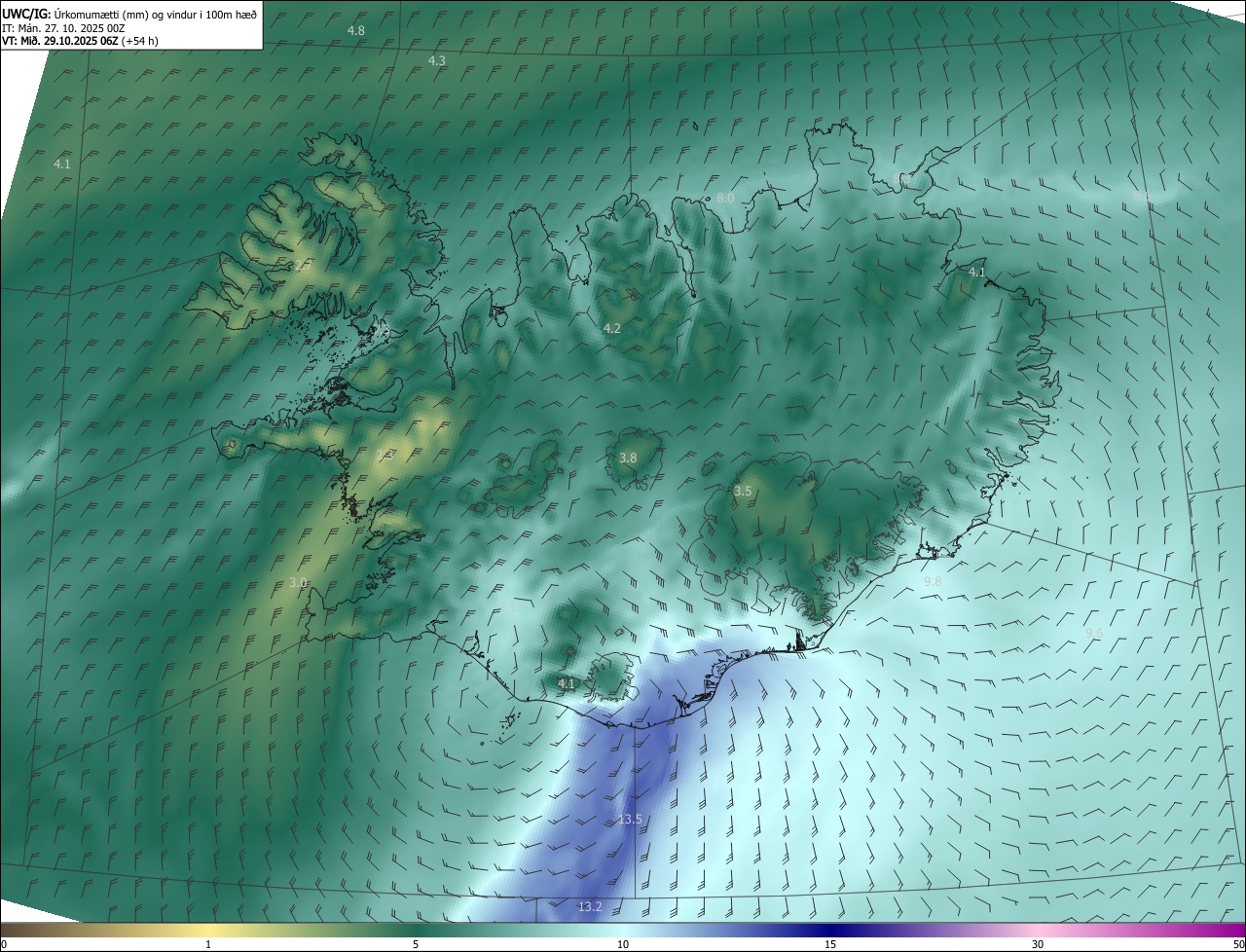
Task: Click the 13.5 value label in the blue band
Action: pyautogui.click(x=630, y=819)
